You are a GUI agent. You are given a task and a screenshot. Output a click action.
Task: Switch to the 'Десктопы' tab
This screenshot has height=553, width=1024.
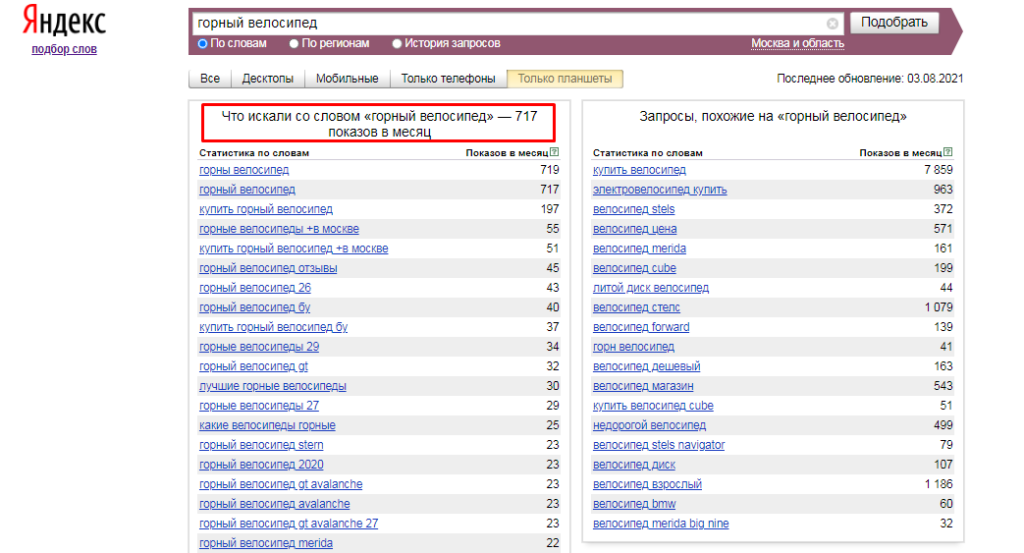click(x=268, y=78)
